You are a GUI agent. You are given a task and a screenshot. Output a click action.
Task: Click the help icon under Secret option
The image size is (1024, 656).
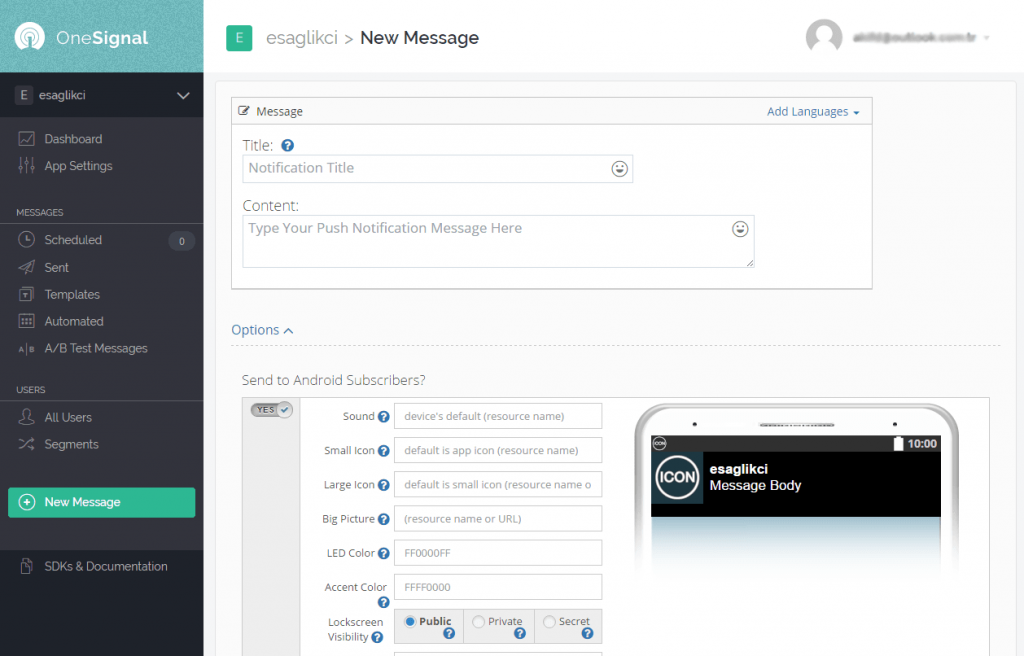tap(587, 633)
